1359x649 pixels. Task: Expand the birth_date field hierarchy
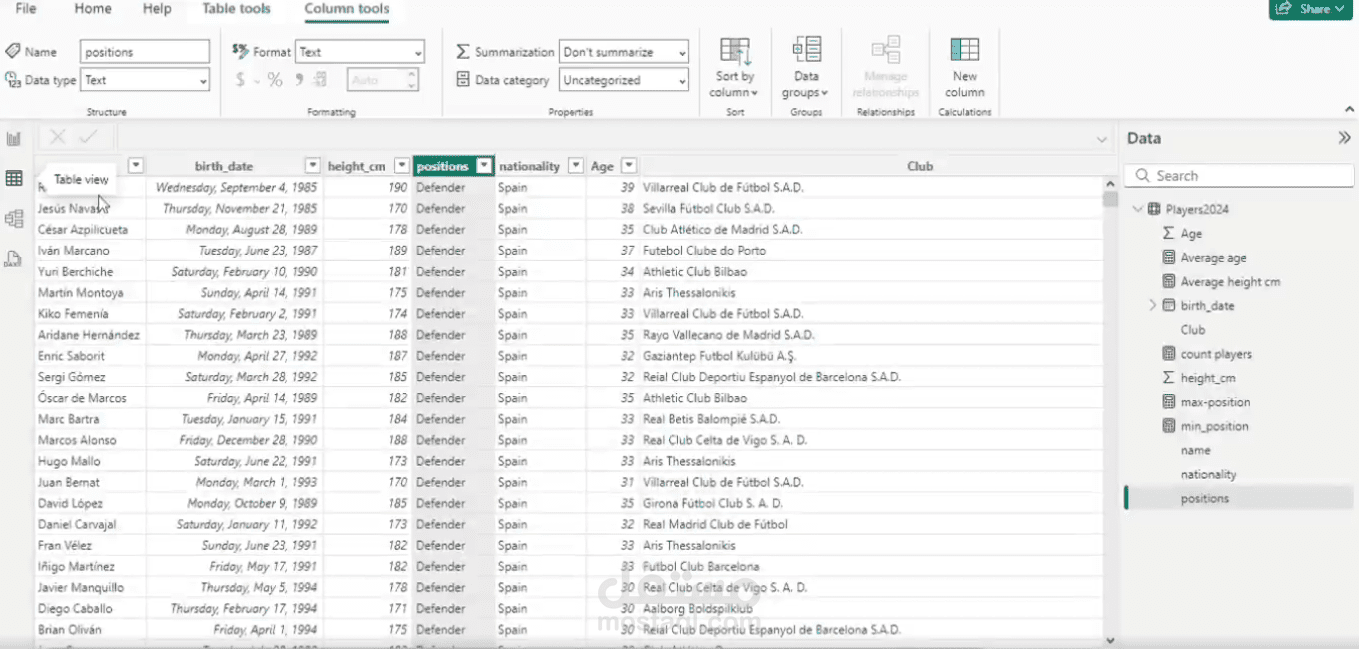point(1152,305)
